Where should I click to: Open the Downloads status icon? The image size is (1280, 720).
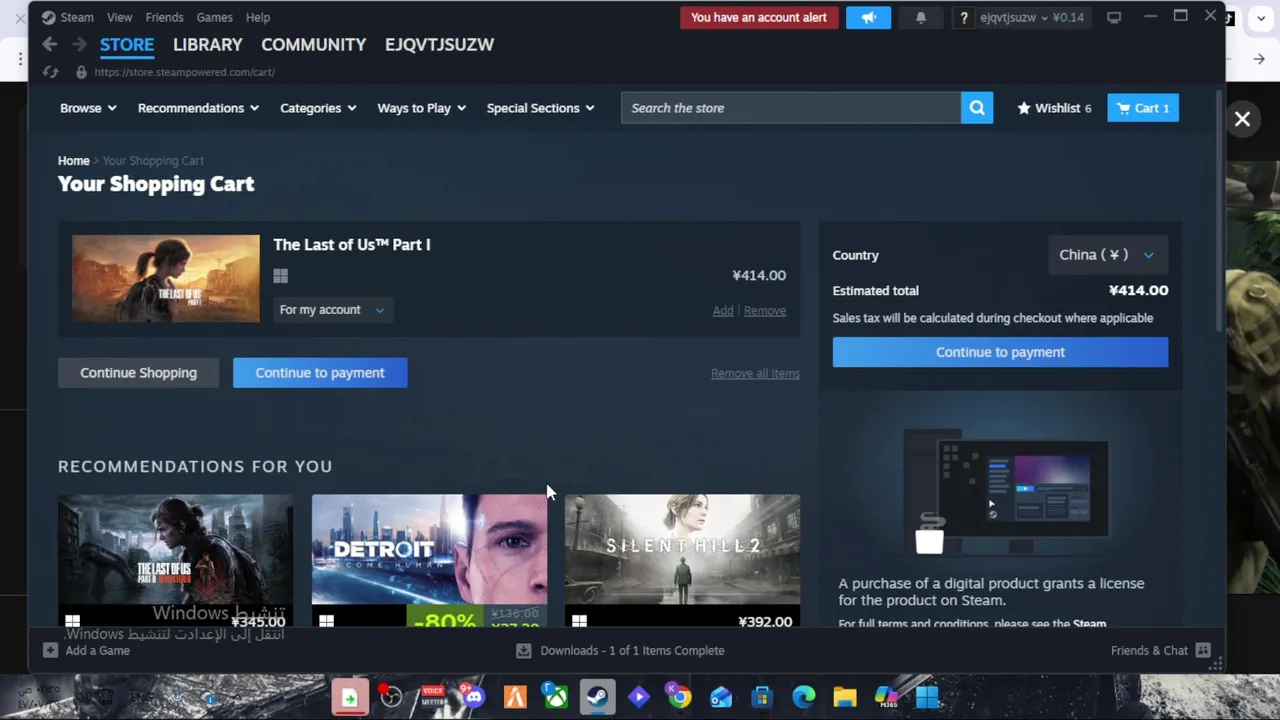coord(523,650)
